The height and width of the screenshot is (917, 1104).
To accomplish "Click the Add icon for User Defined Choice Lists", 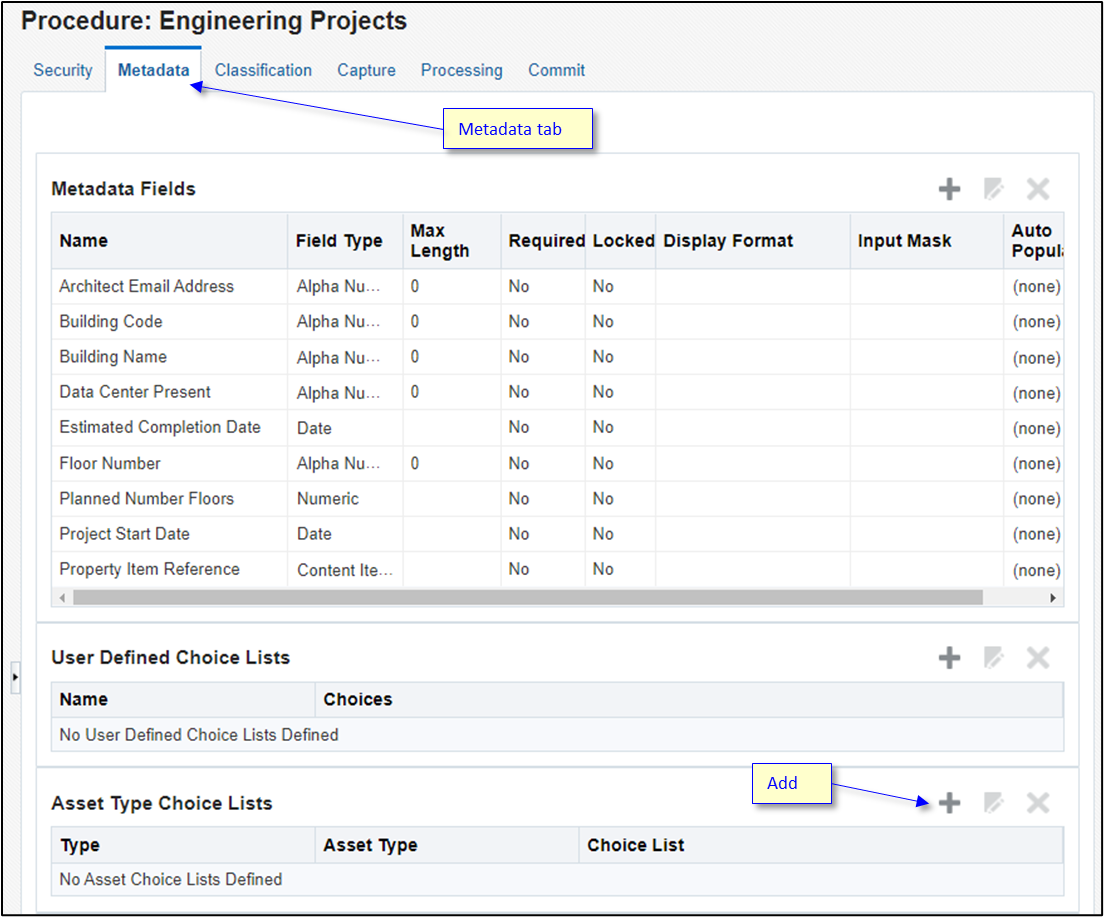I will (948, 657).
